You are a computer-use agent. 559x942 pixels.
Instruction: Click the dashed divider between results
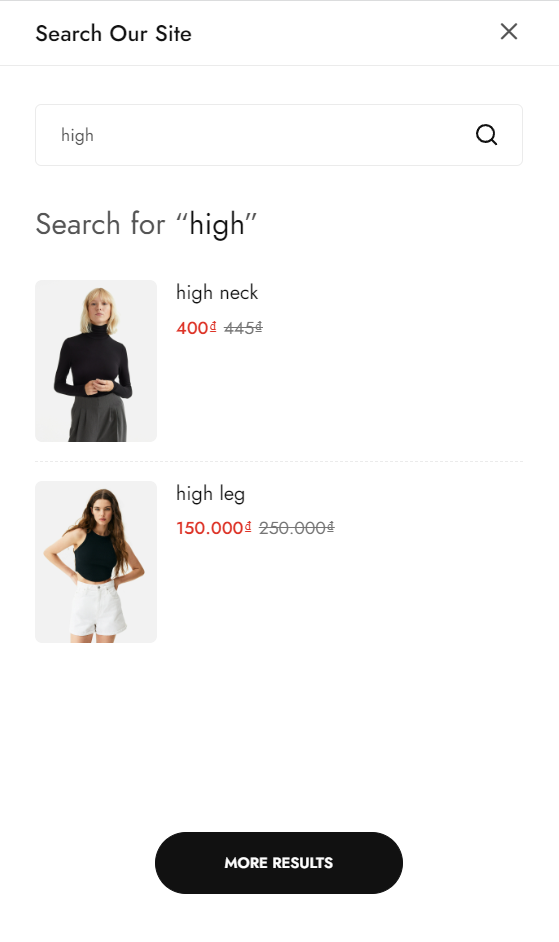pyautogui.click(x=279, y=461)
